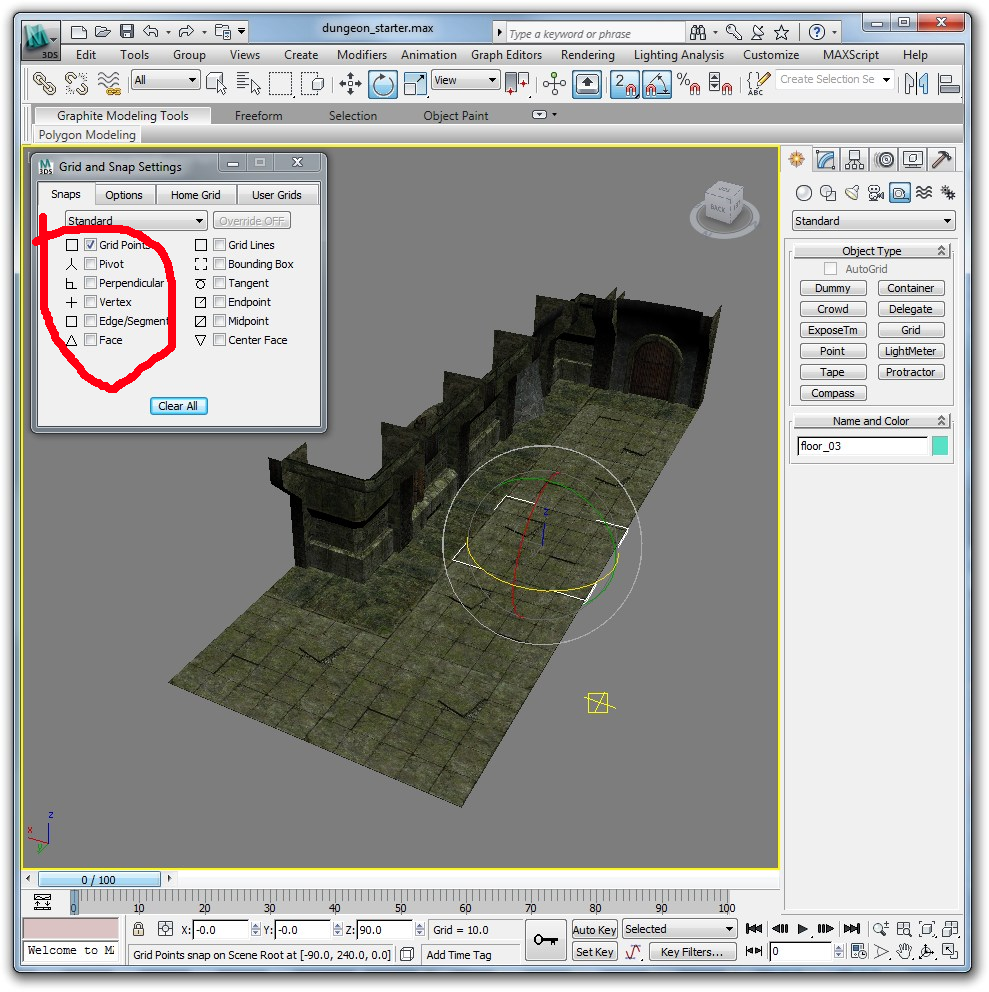Enable the Midpoint snap checkbox
989x992 pixels.
[x=220, y=321]
